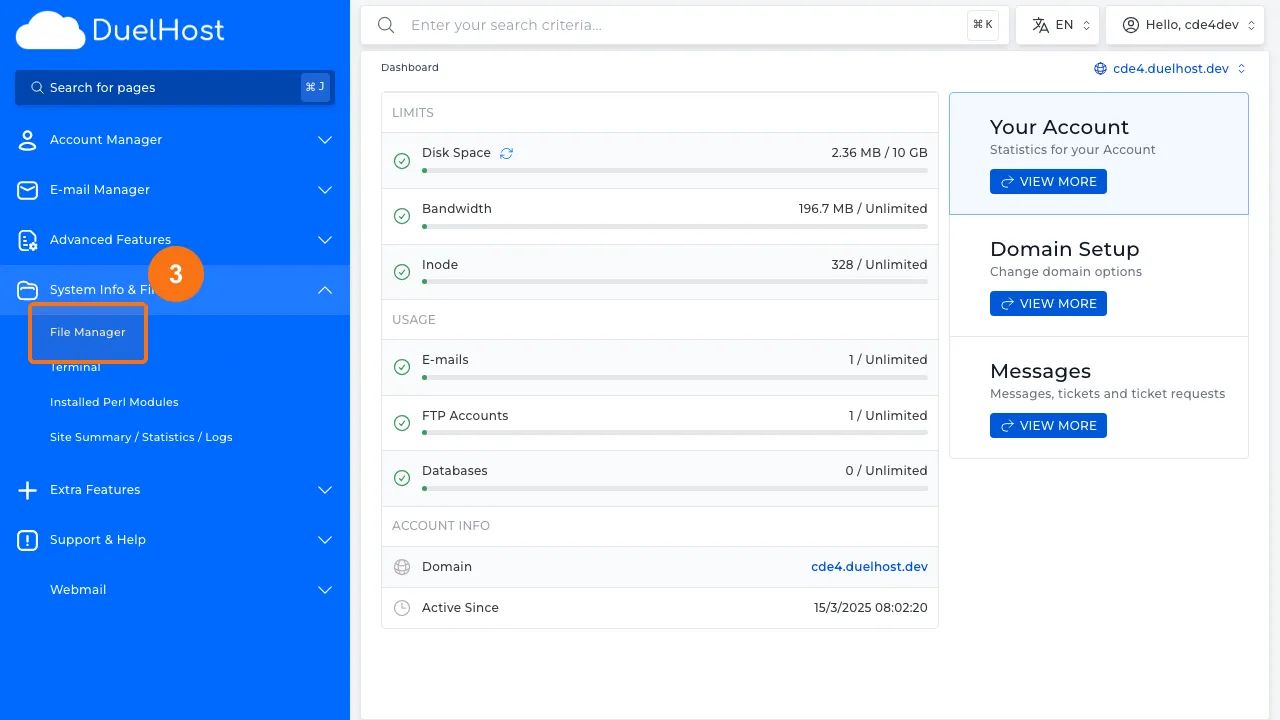The height and width of the screenshot is (720, 1280).
Task: Toggle the Inode status check indicator
Action: click(402, 271)
